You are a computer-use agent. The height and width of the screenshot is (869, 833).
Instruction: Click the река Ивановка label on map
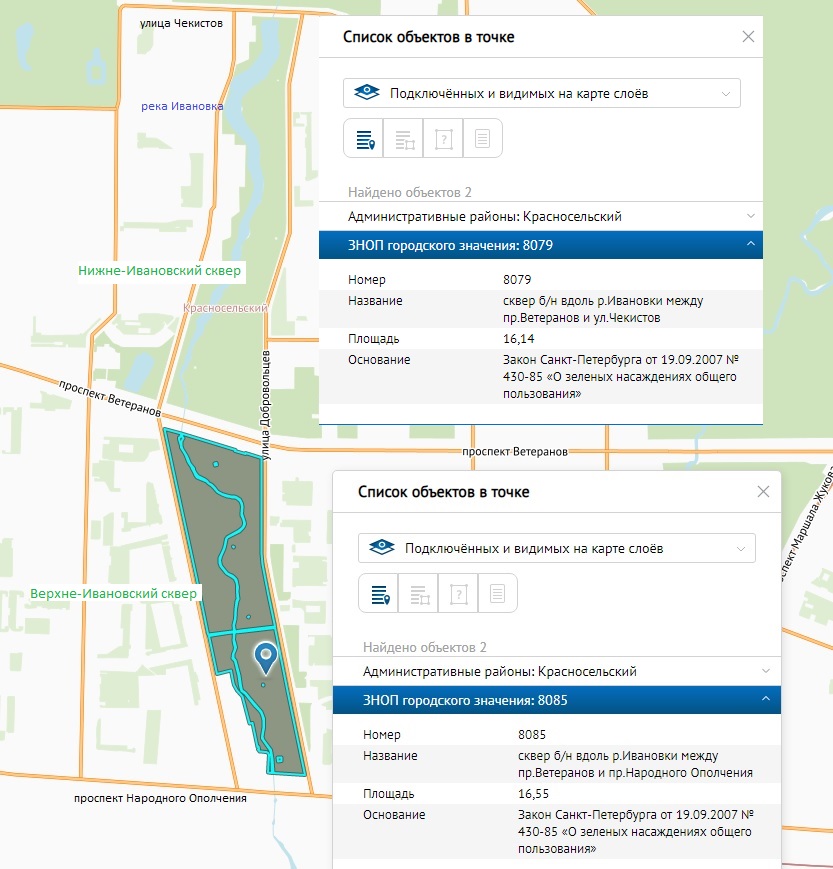[182, 106]
